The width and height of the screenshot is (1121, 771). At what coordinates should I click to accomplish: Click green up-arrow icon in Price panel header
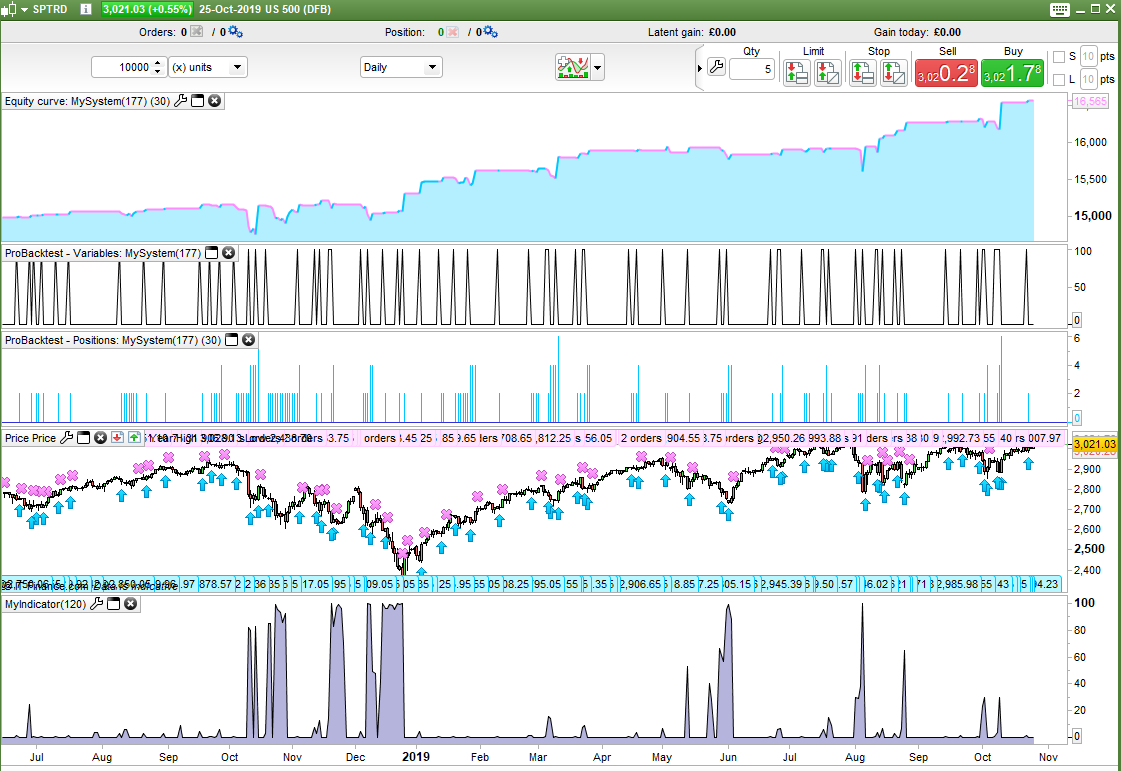click(134, 438)
